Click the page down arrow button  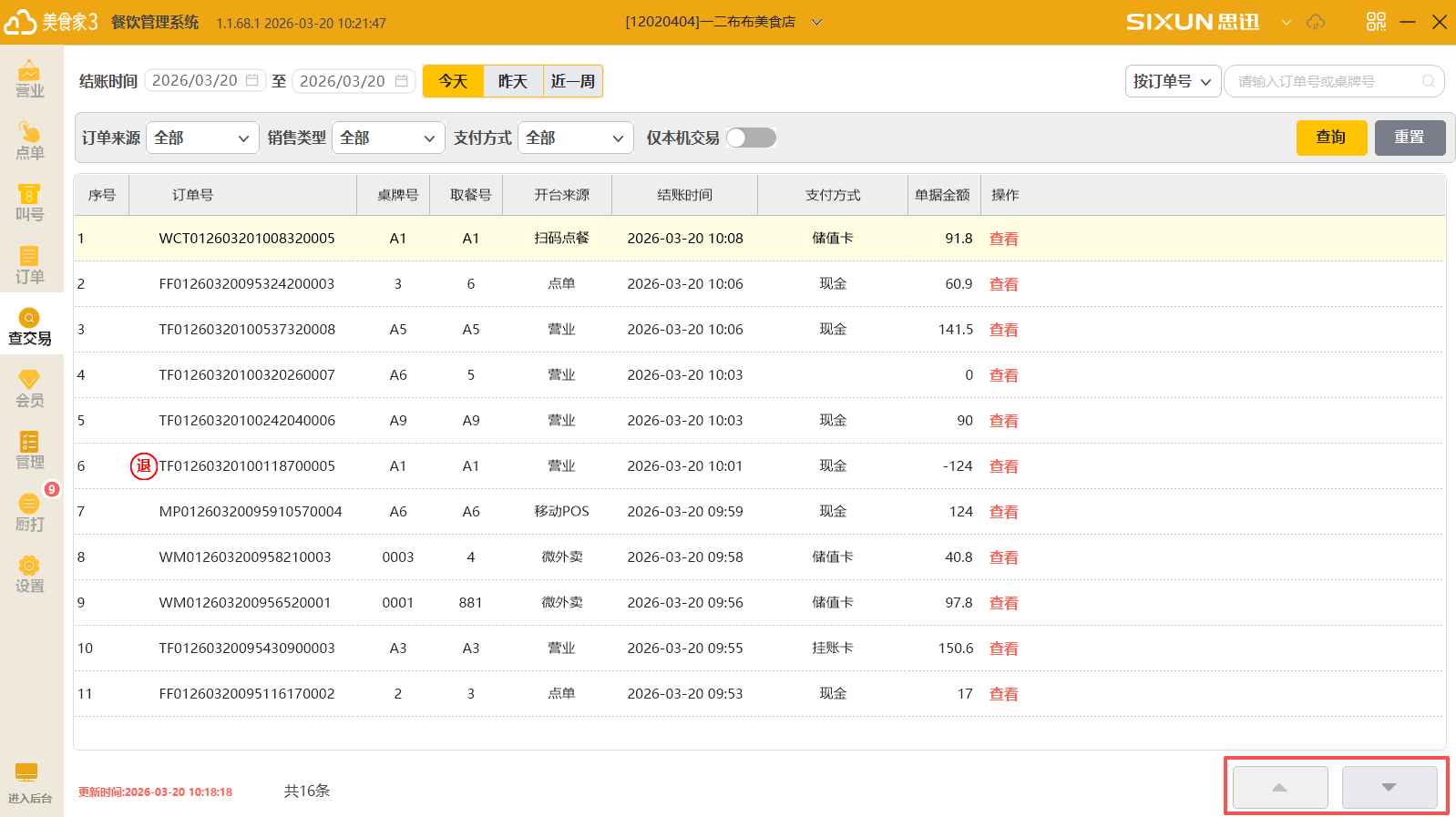[1389, 787]
